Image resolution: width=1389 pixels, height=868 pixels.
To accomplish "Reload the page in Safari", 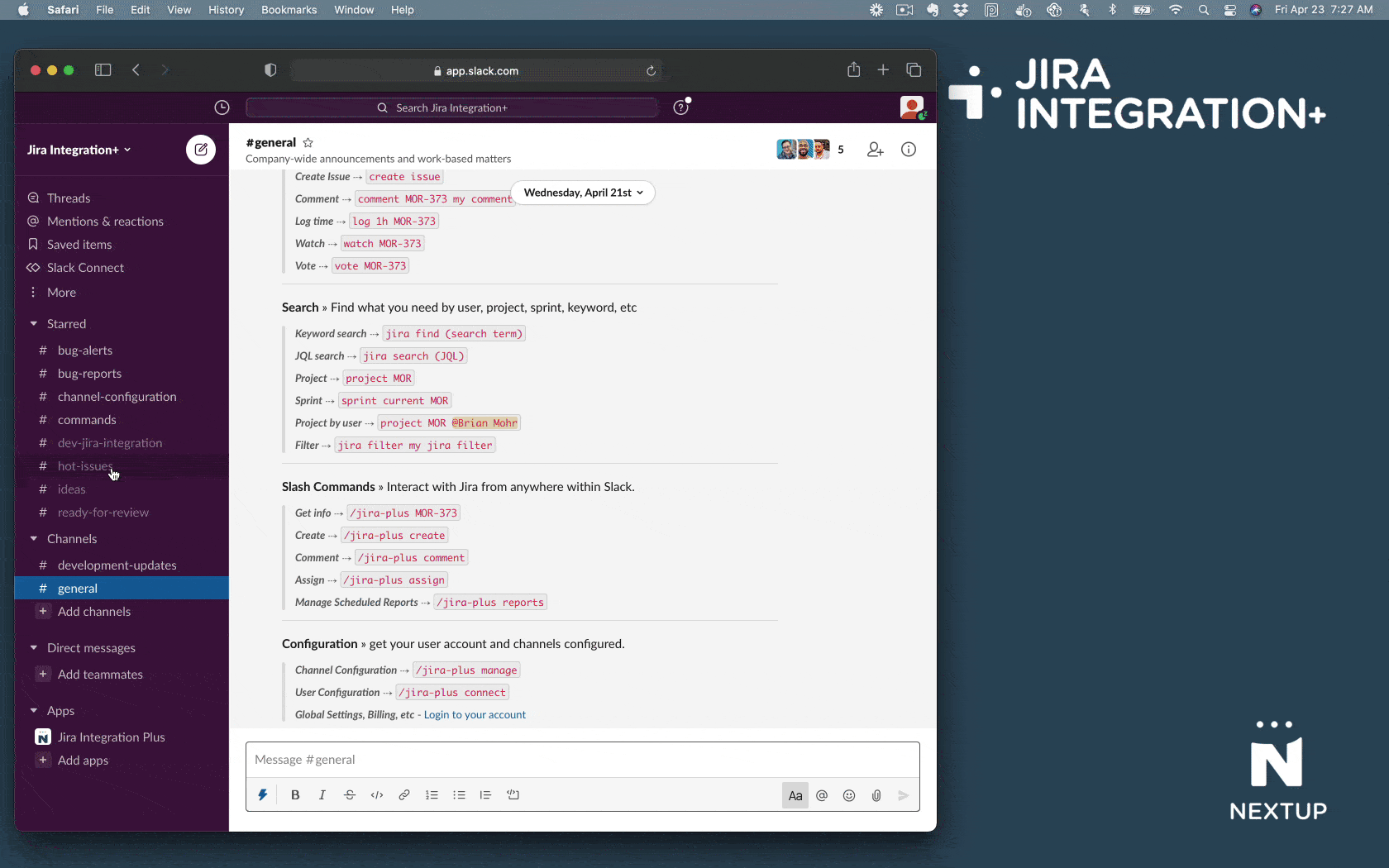I will (651, 71).
